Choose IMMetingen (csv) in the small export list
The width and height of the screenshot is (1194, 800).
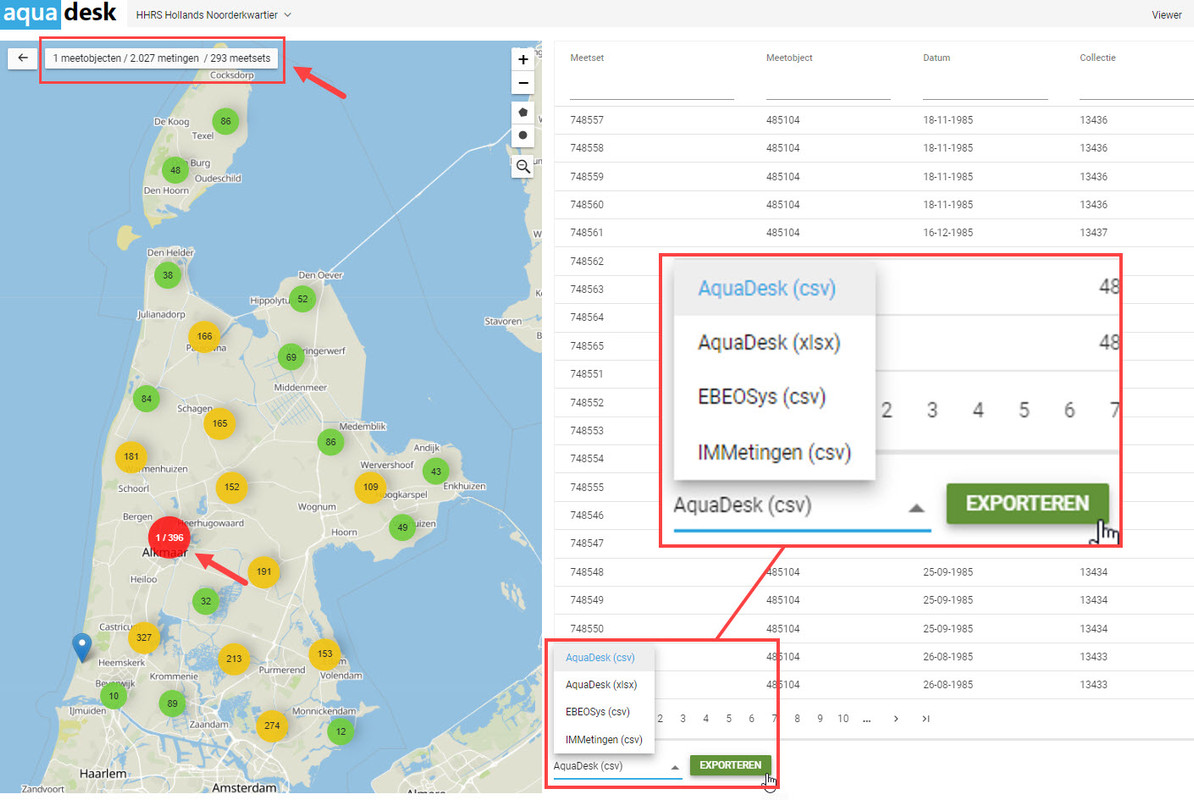click(604, 740)
